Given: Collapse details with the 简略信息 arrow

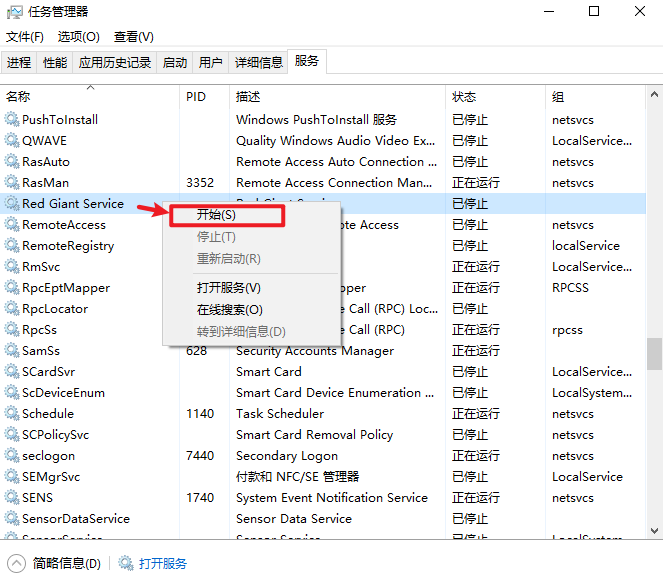Looking at the screenshot, I should click(17, 564).
